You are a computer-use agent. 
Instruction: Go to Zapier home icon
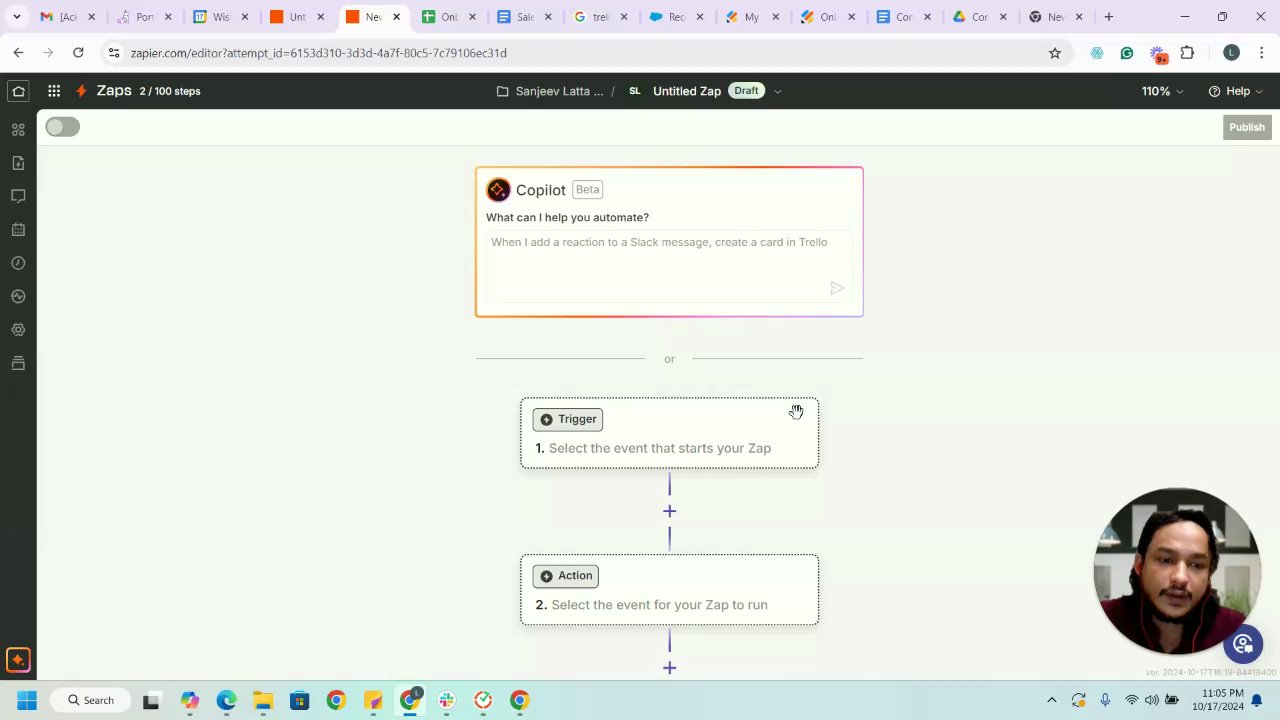coord(18,91)
